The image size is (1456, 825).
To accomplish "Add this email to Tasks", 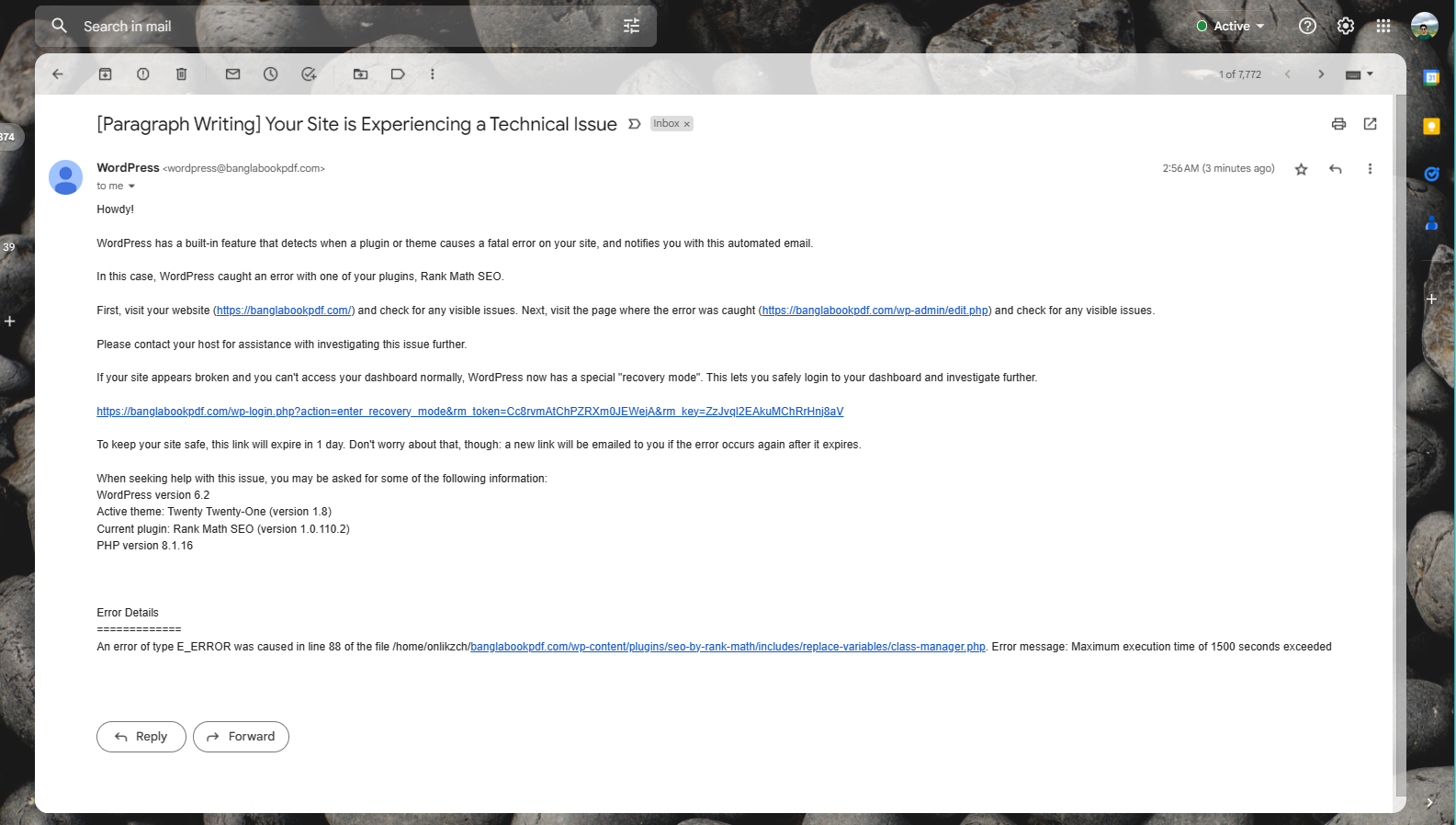I will [x=310, y=74].
